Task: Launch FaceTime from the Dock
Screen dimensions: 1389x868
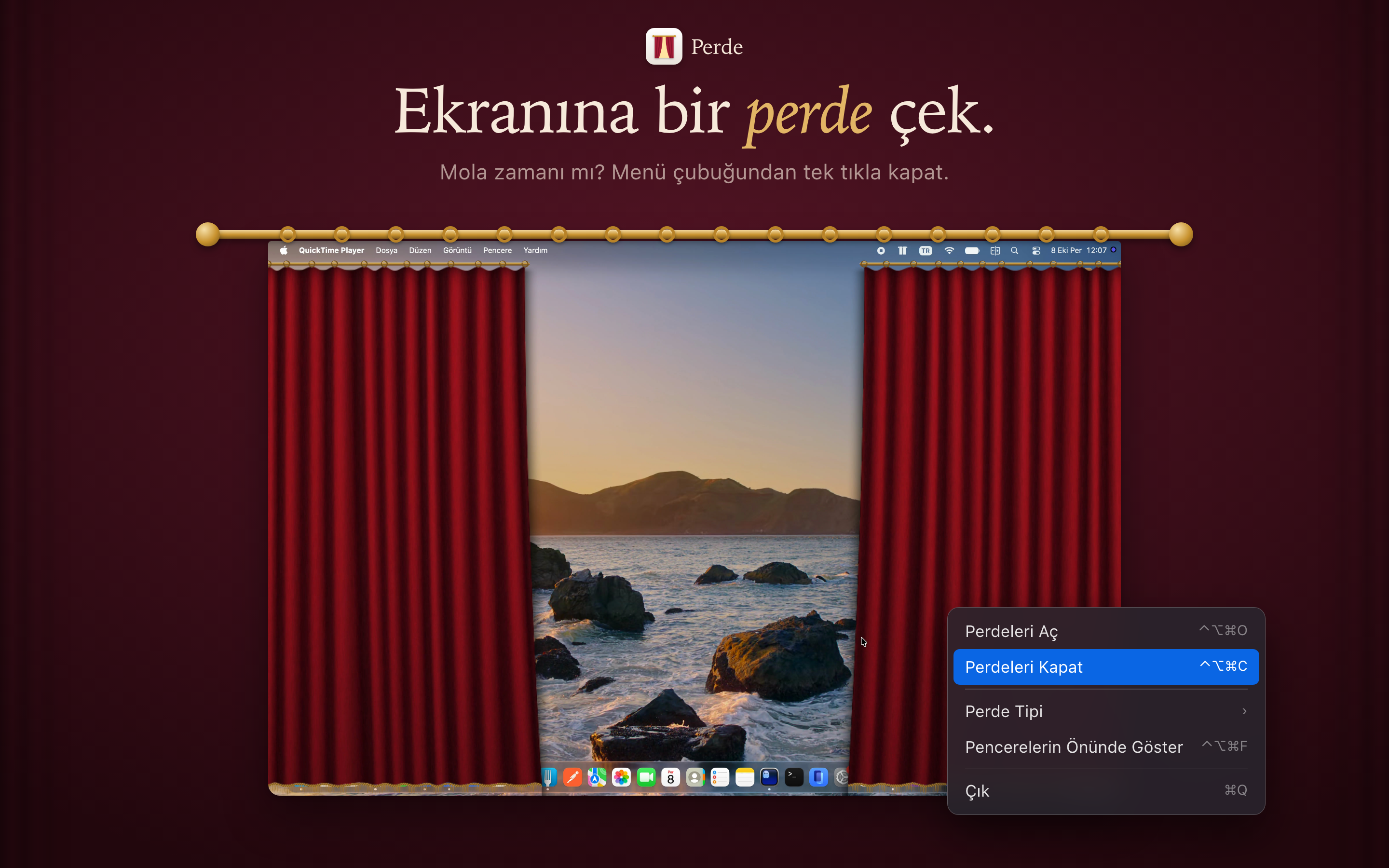Action: pos(646,777)
